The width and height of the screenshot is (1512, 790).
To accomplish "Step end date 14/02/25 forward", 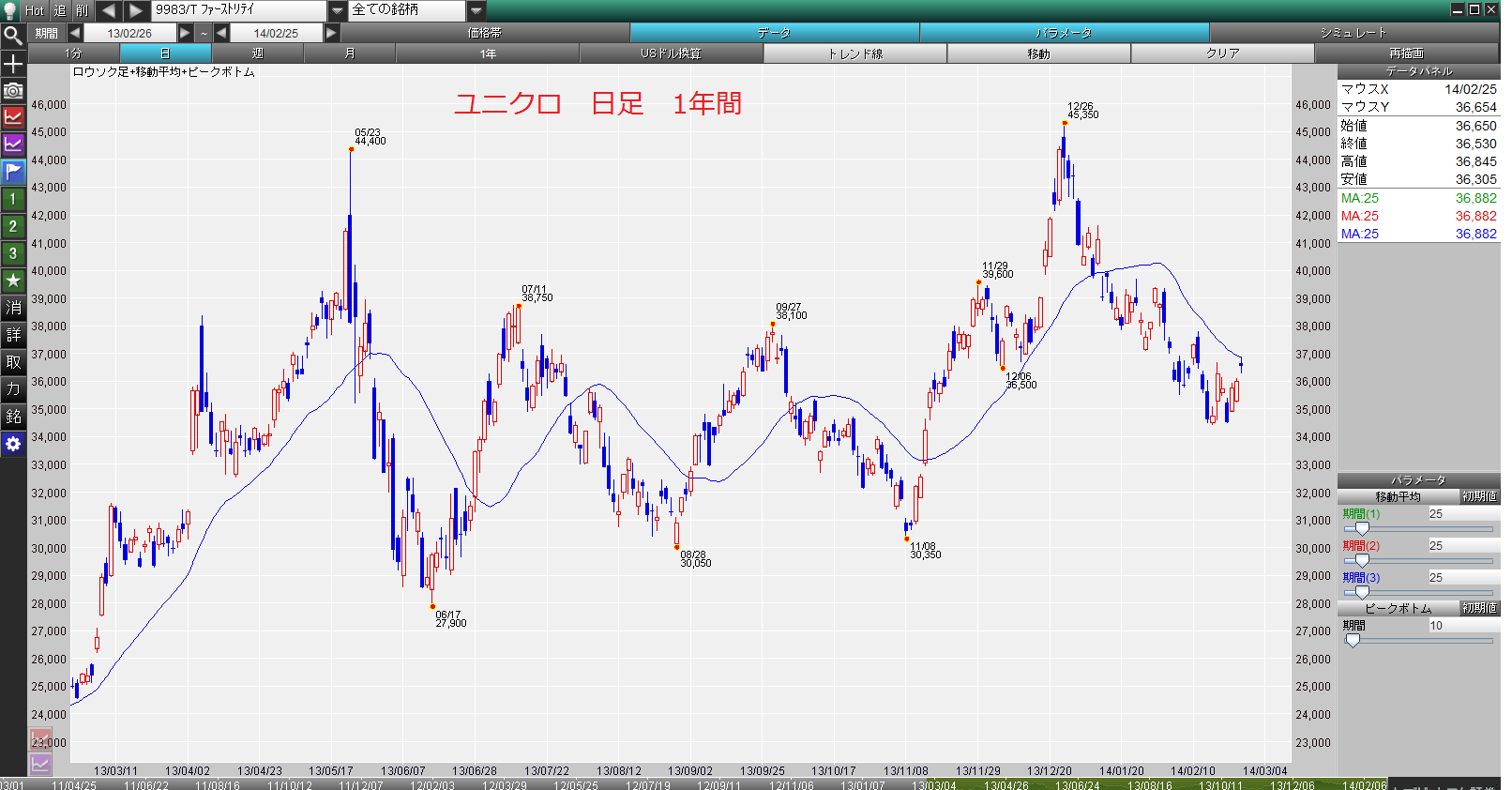I will point(331,33).
